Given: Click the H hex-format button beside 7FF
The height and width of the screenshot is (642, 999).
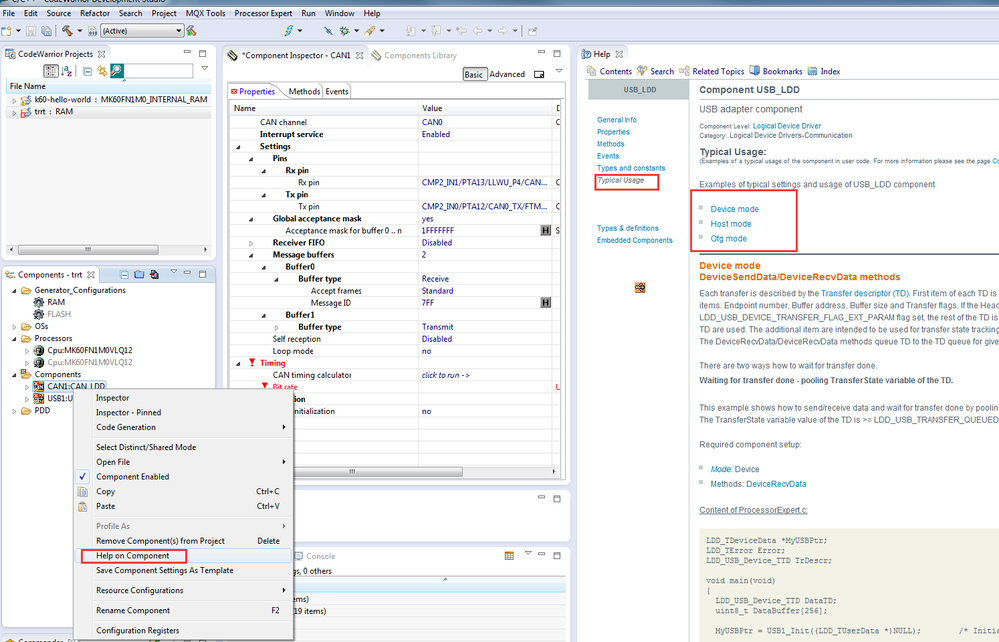Looking at the screenshot, I should click(x=545, y=303).
